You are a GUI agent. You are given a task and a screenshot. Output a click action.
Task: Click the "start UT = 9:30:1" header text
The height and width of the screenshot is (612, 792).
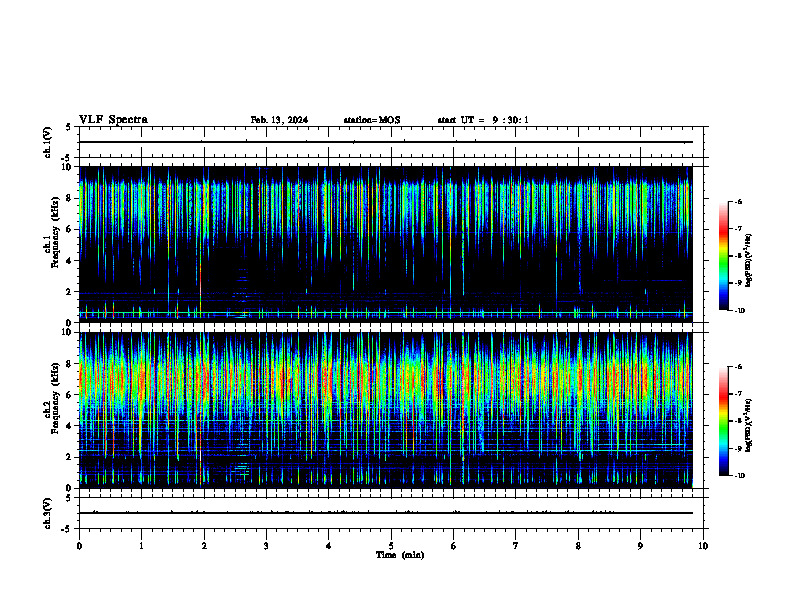tap(483, 120)
